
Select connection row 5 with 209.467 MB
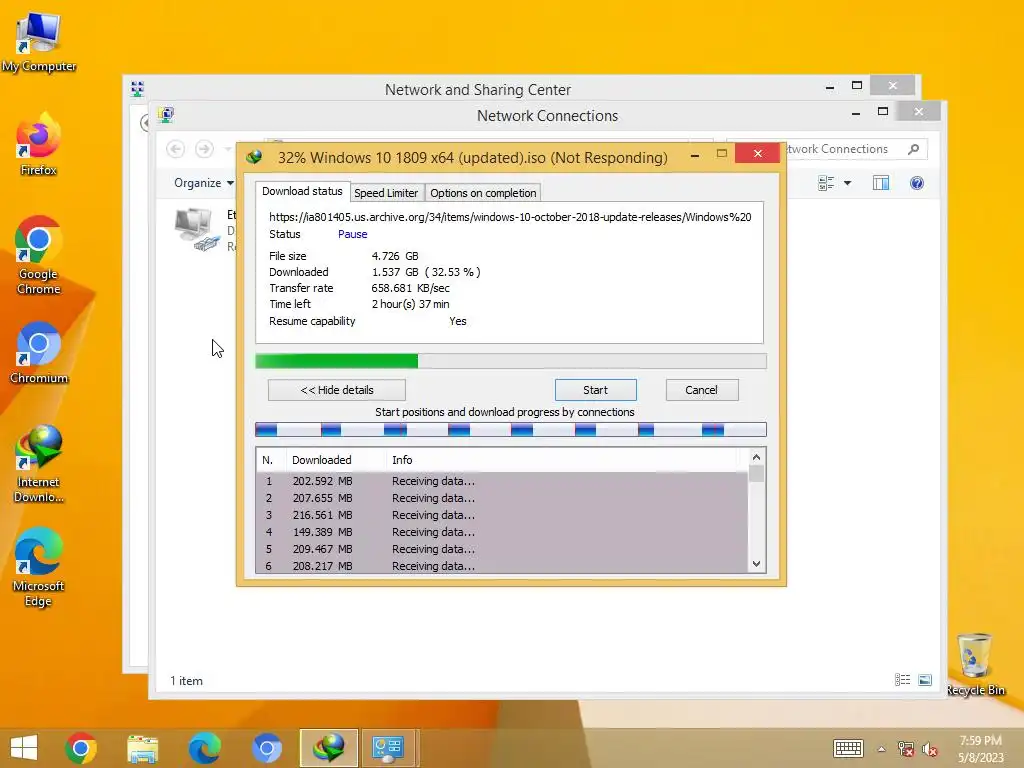(x=502, y=549)
